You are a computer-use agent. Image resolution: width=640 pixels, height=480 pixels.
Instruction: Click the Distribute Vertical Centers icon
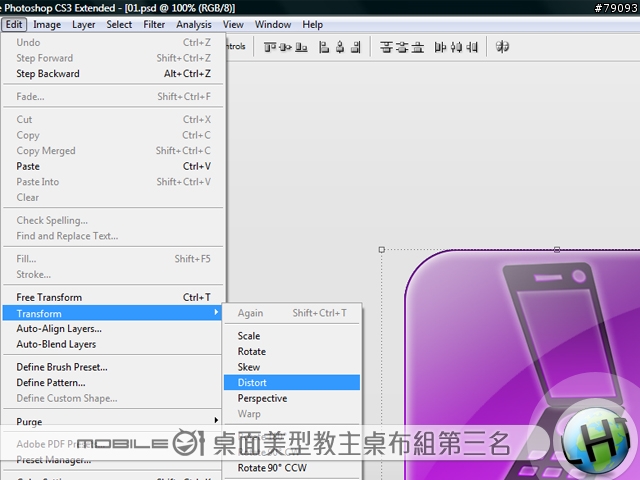click(402, 47)
